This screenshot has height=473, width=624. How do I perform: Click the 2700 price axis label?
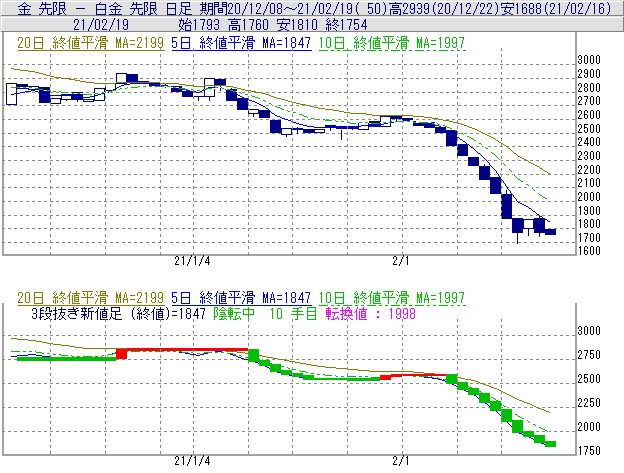click(589, 101)
